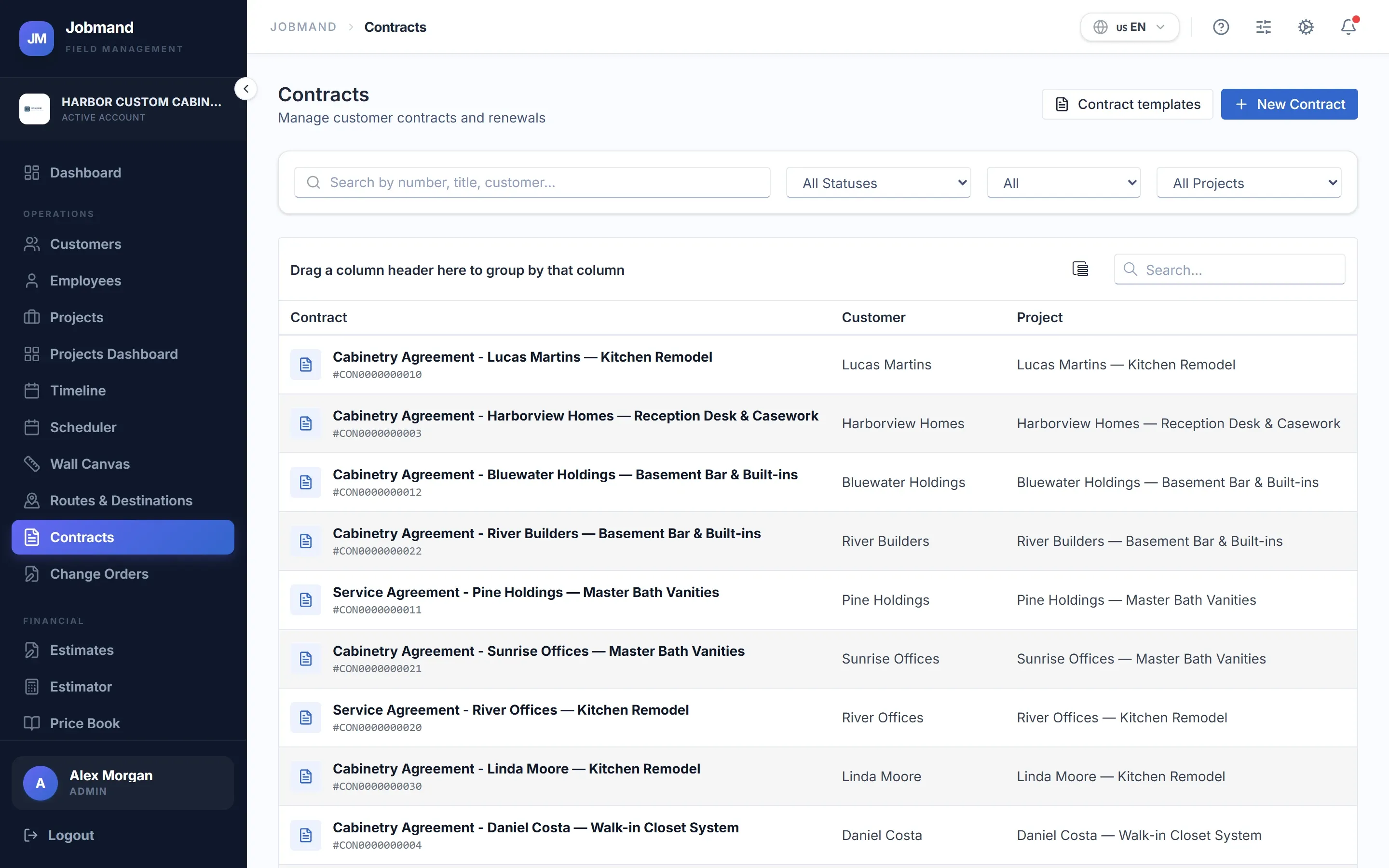Click JOBMAND breadcrumb link

(x=303, y=27)
